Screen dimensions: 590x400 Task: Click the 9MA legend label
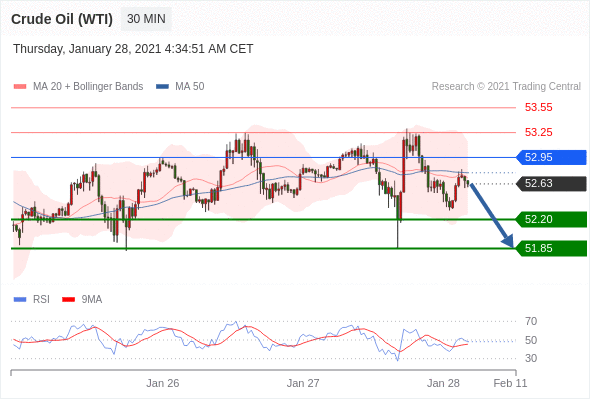[x=92, y=300]
